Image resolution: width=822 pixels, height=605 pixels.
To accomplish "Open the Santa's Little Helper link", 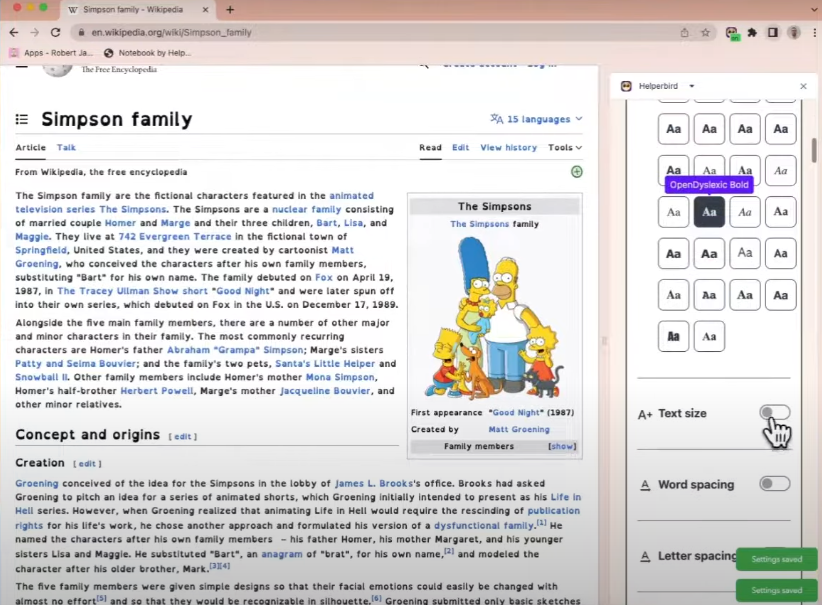I will (x=325, y=363).
